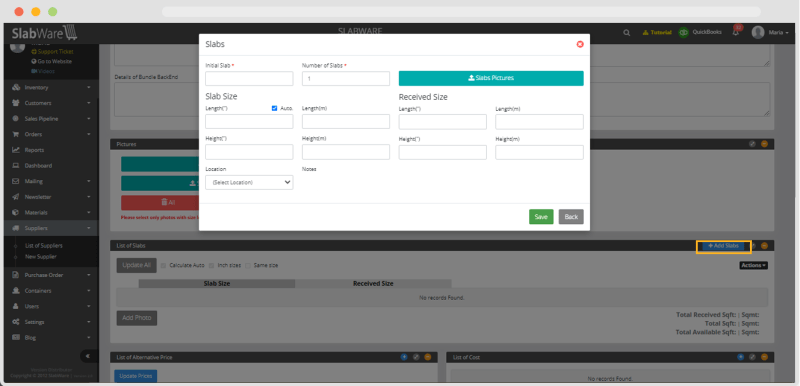
Task: Open the Actions dropdown in List of Slabs
Action: [x=753, y=265]
